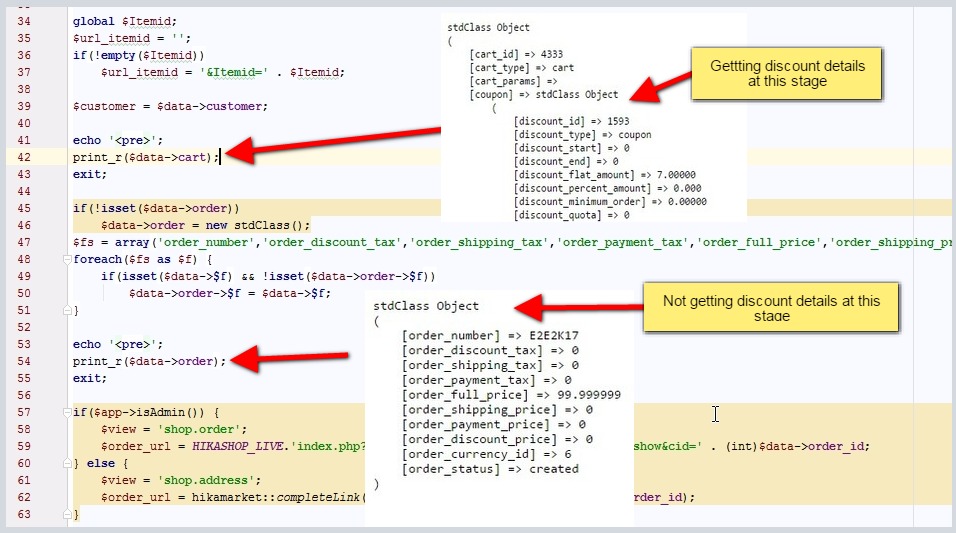Viewport: 956px width, 533px height.
Task: Click line number 54 in the gutter
Action: [24, 362]
